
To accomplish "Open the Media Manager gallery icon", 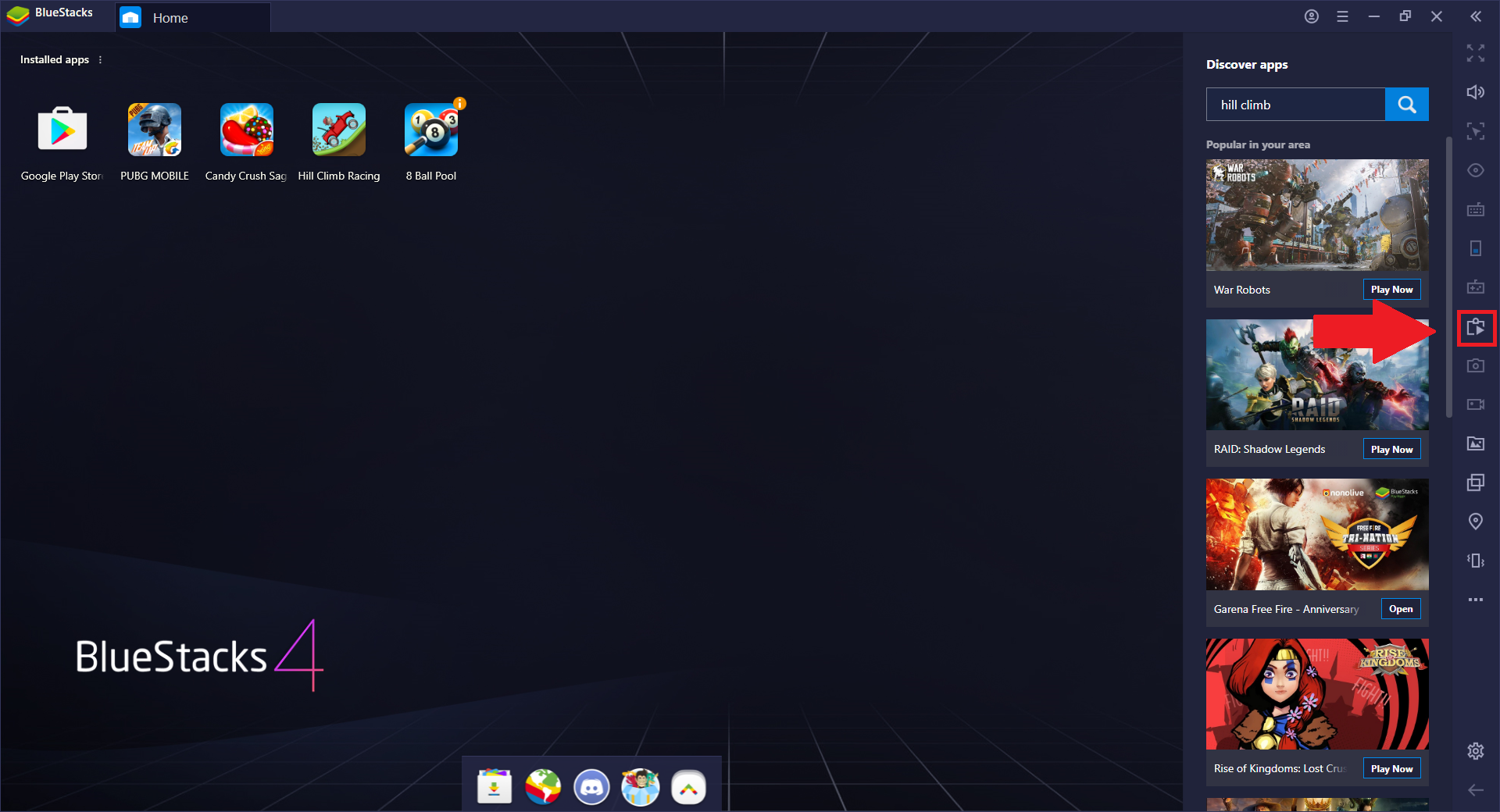I will (1476, 443).
